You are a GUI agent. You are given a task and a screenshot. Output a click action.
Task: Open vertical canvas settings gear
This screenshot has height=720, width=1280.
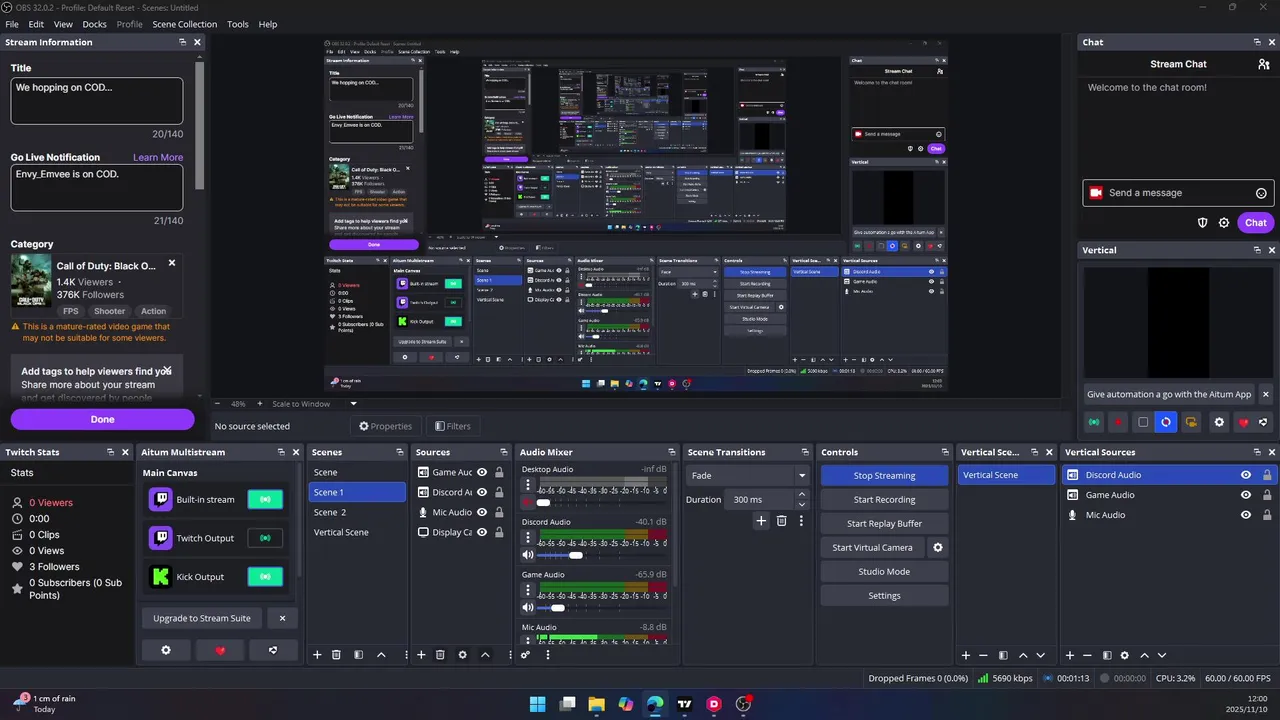(x=1219, y=422)
